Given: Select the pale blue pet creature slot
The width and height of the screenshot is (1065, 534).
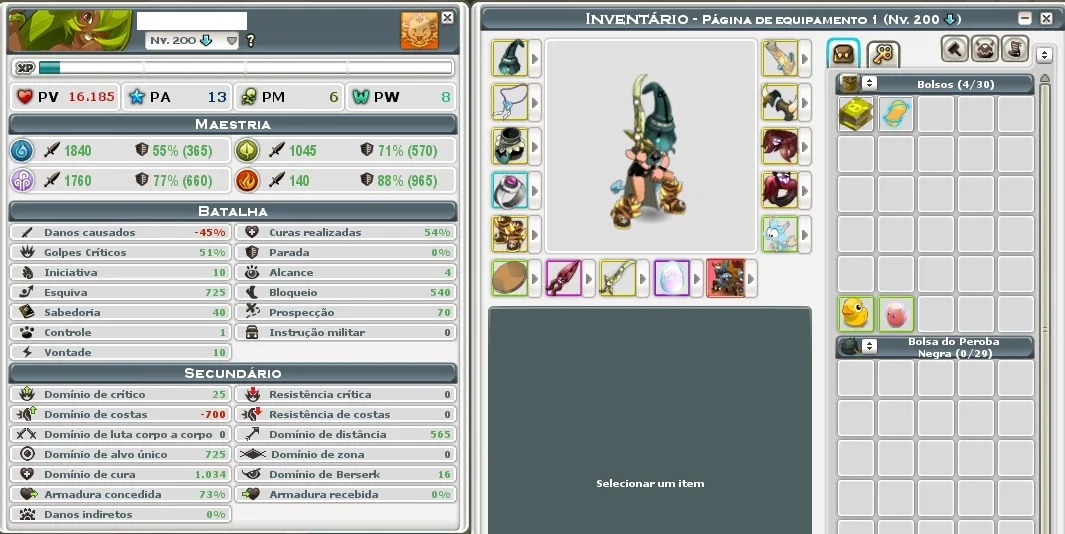Looking at the screenshot, I should point(780,234).
